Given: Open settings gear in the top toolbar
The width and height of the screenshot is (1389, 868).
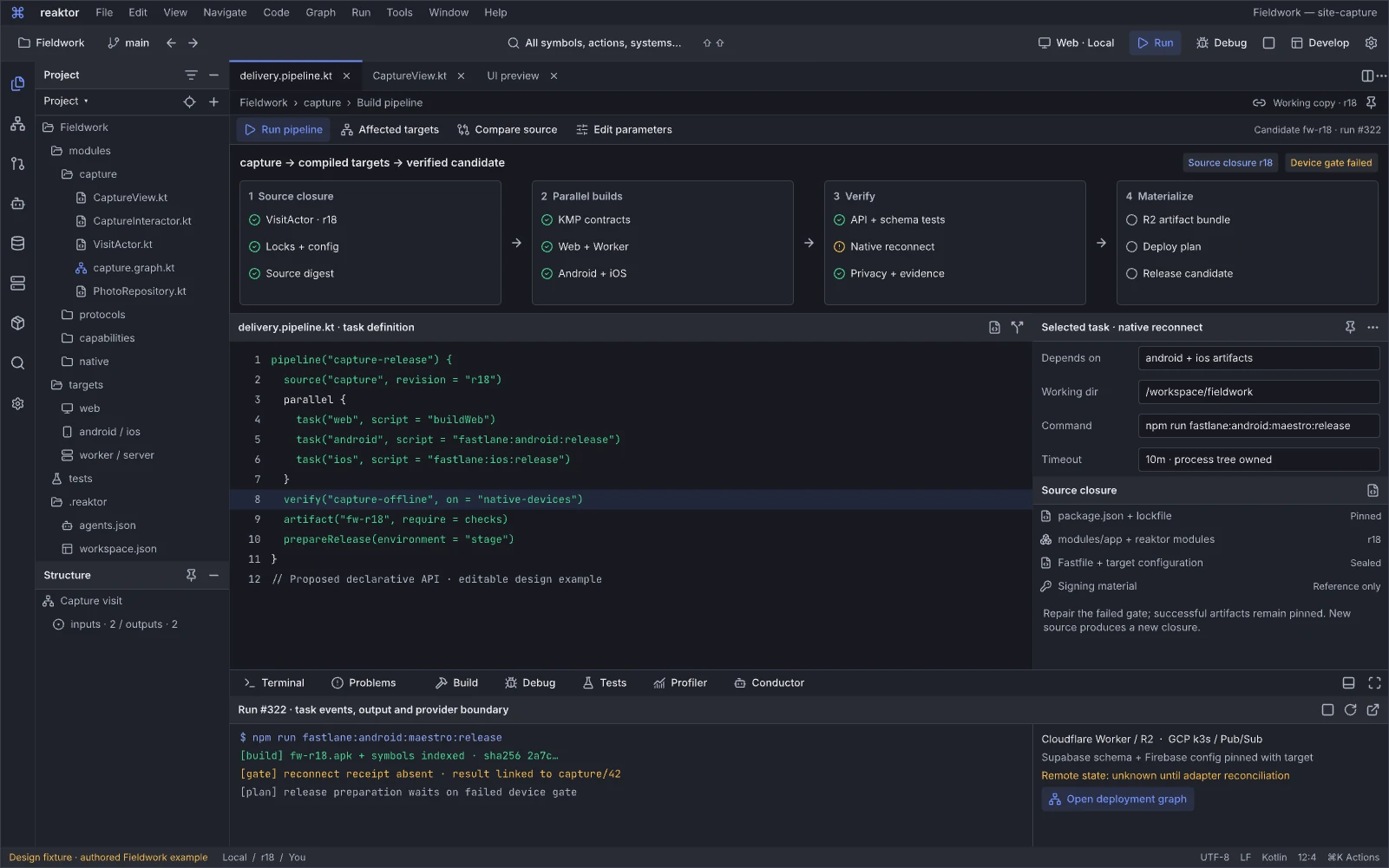Looking at the screenshot, I should (x=1371, y=42).
